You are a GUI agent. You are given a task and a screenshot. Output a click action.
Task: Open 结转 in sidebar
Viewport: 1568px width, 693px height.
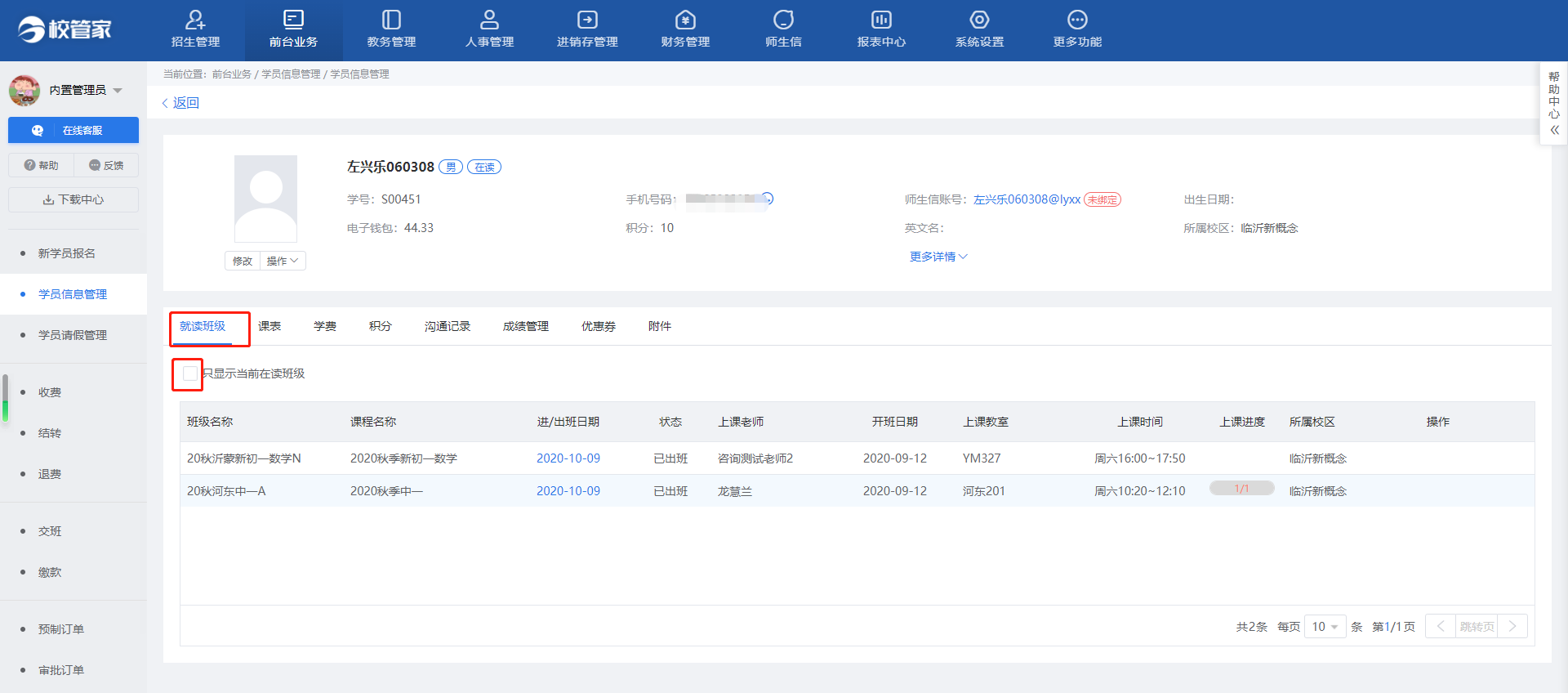point(50,433)
